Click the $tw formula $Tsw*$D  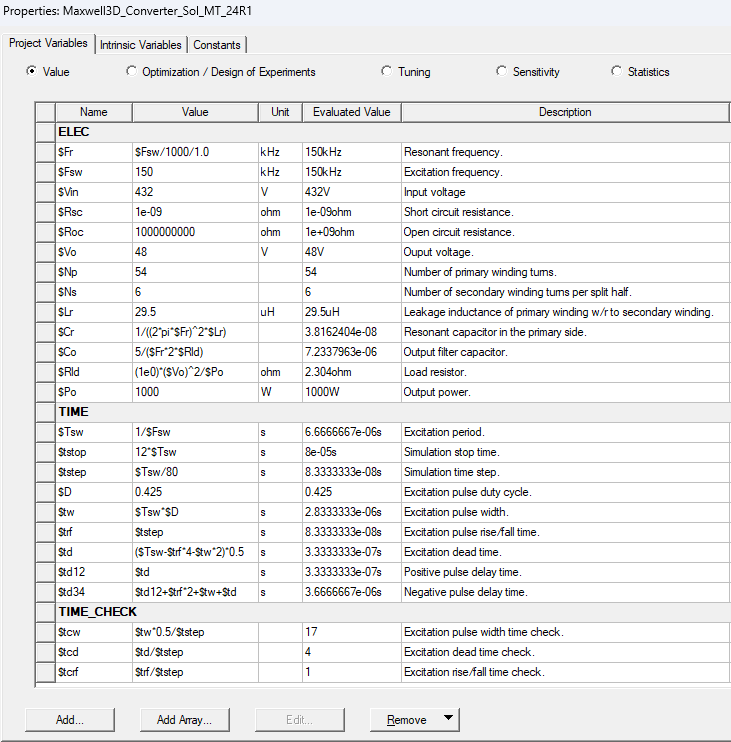pyautogui.click(x=195, y=512)
